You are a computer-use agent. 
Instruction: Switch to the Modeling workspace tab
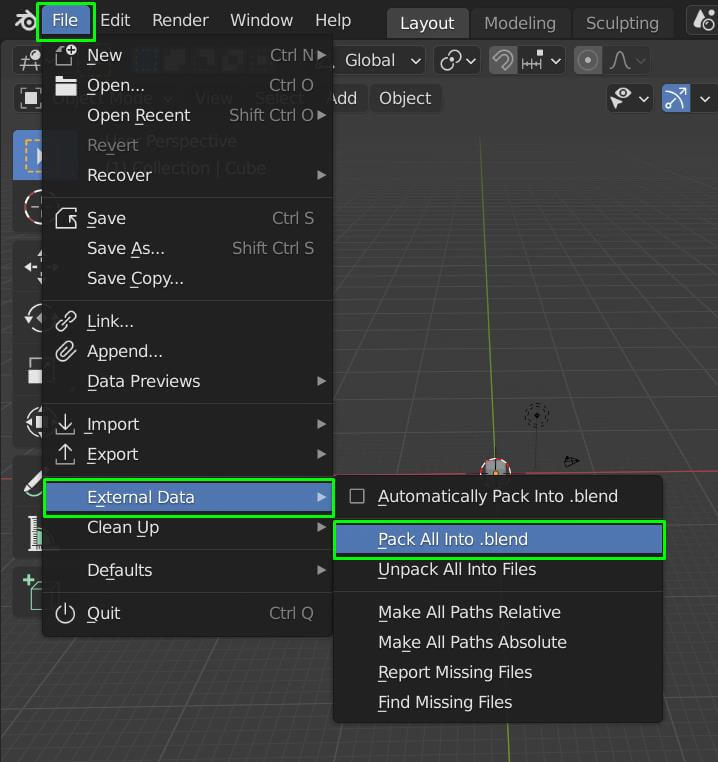519,22
